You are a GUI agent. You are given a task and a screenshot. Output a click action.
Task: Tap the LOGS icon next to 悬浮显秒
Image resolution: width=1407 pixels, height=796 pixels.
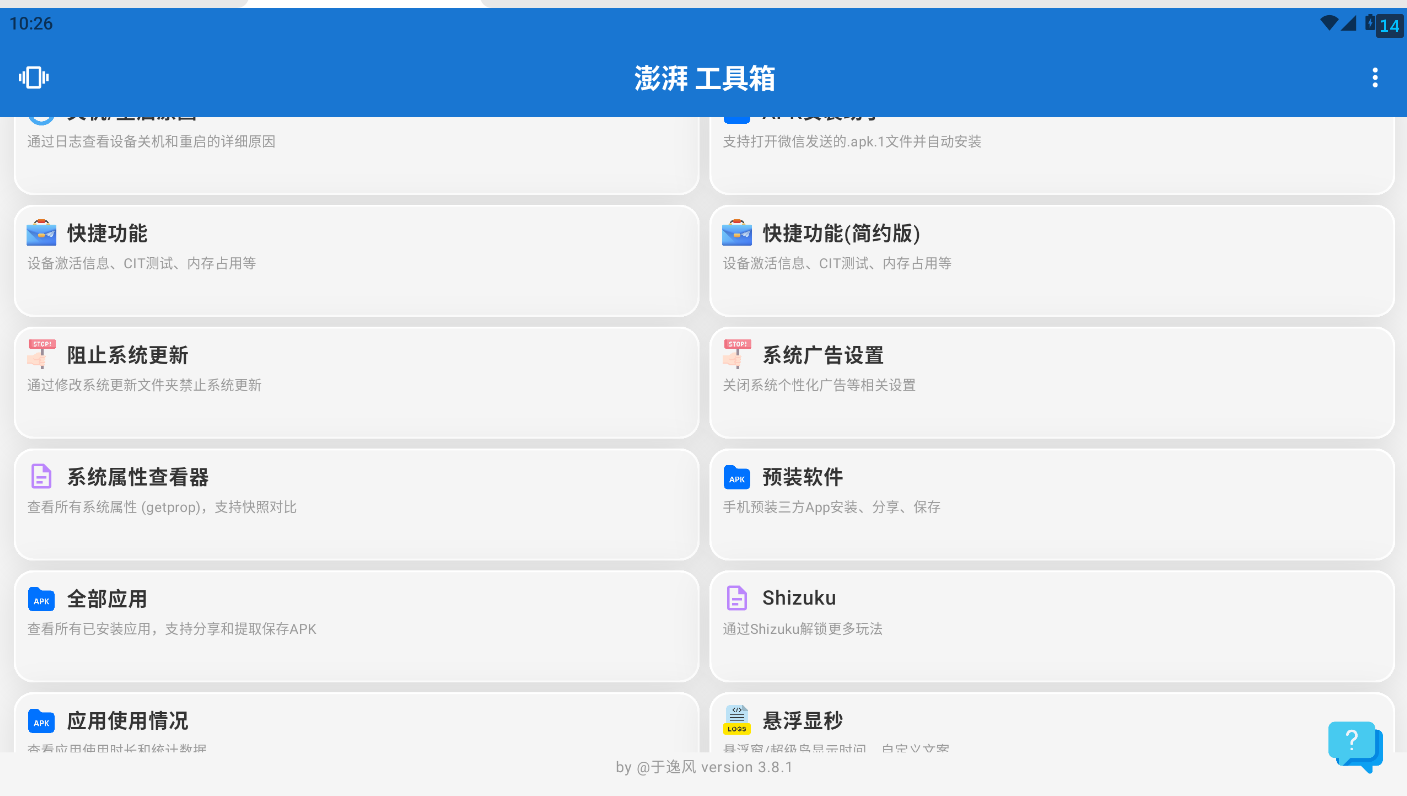click(x=737, y=720)
